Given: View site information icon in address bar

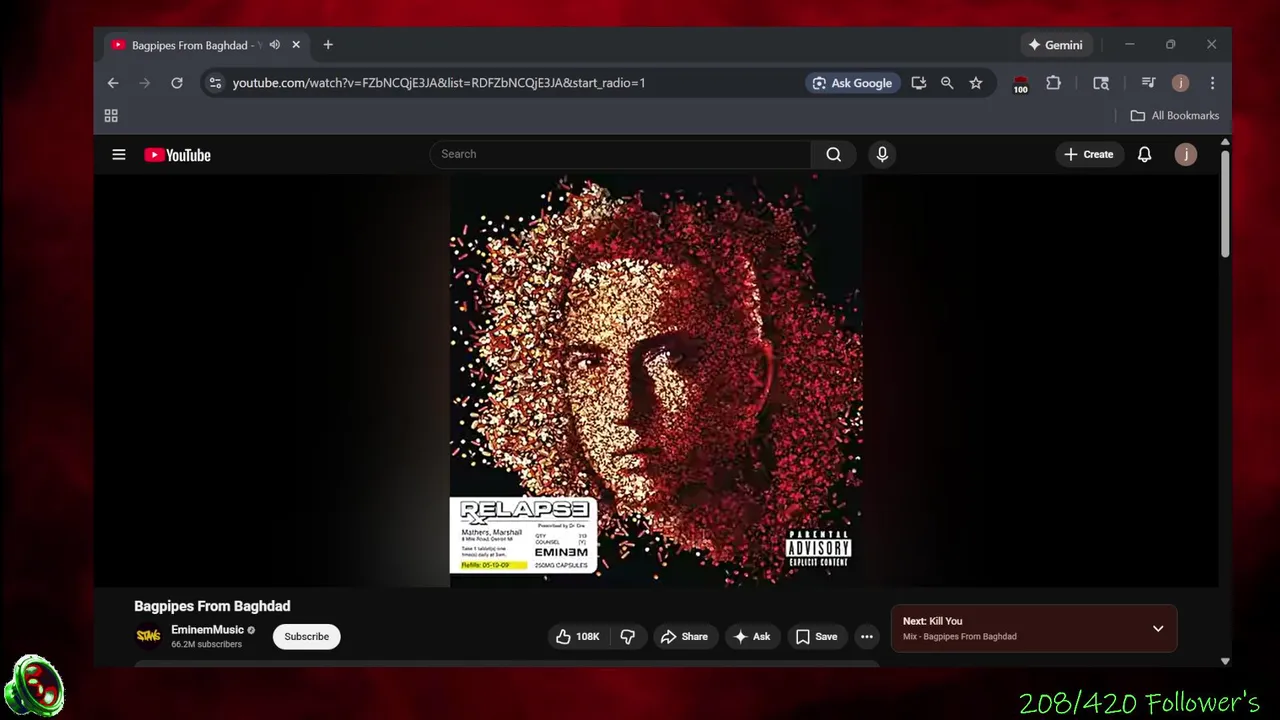Looking at the screenshot, I should 214,83.
